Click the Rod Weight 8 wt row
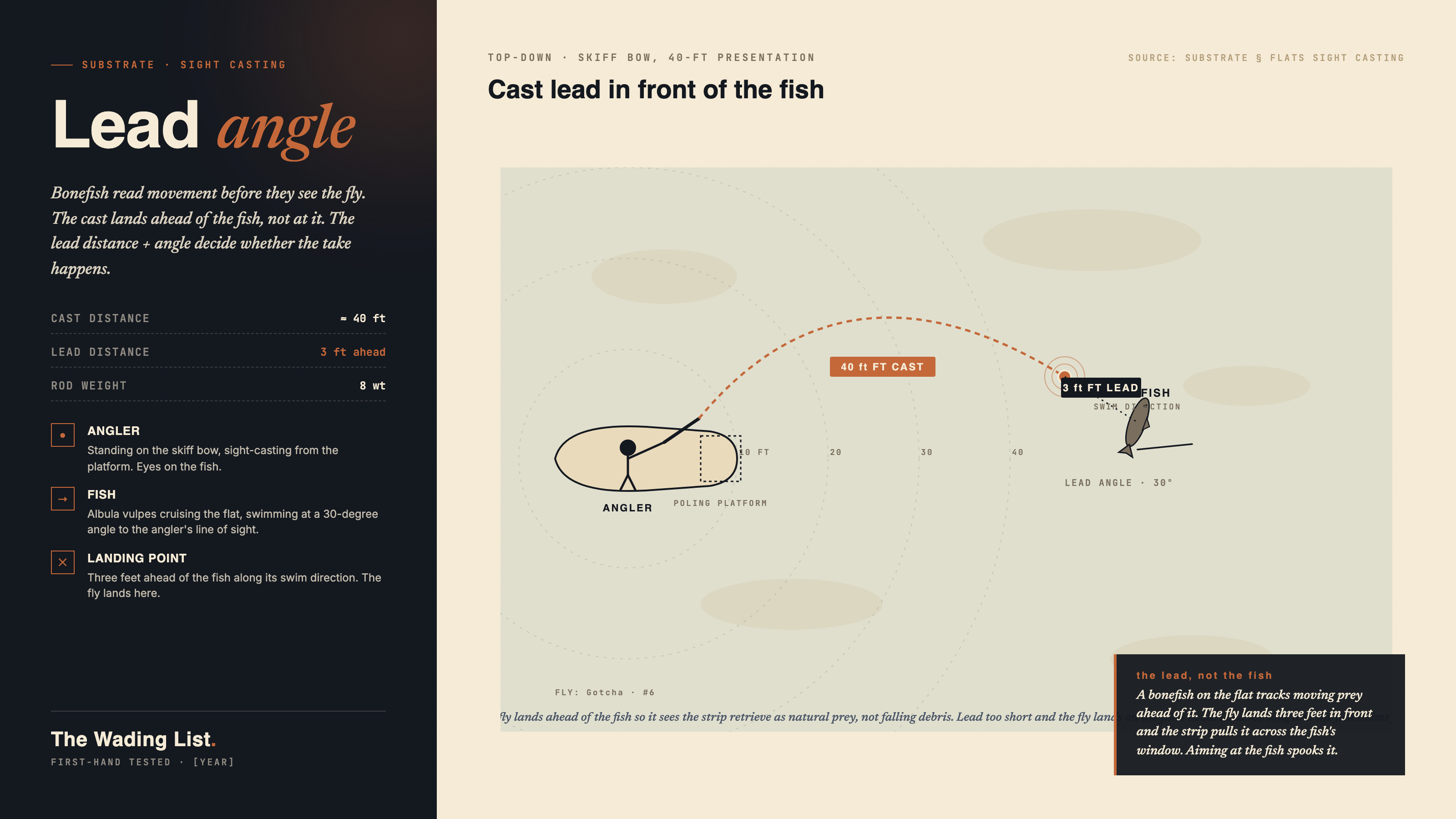 [x=218, y=385]
